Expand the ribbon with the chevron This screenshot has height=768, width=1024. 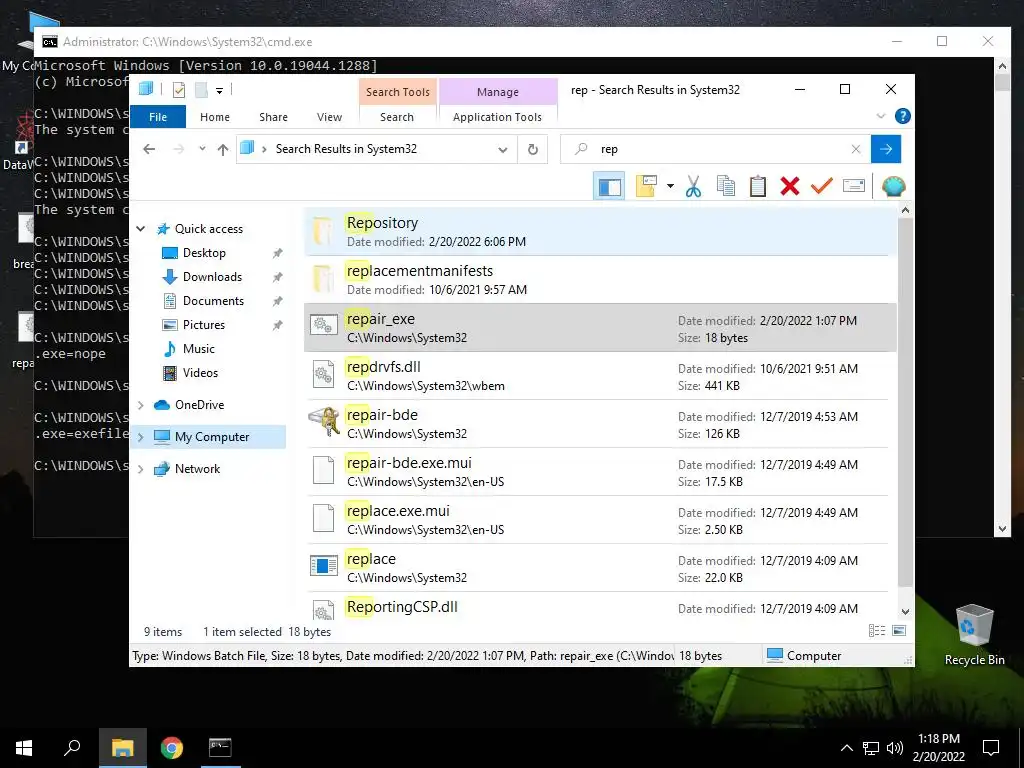pyautogui.click(x=880, y=116)
